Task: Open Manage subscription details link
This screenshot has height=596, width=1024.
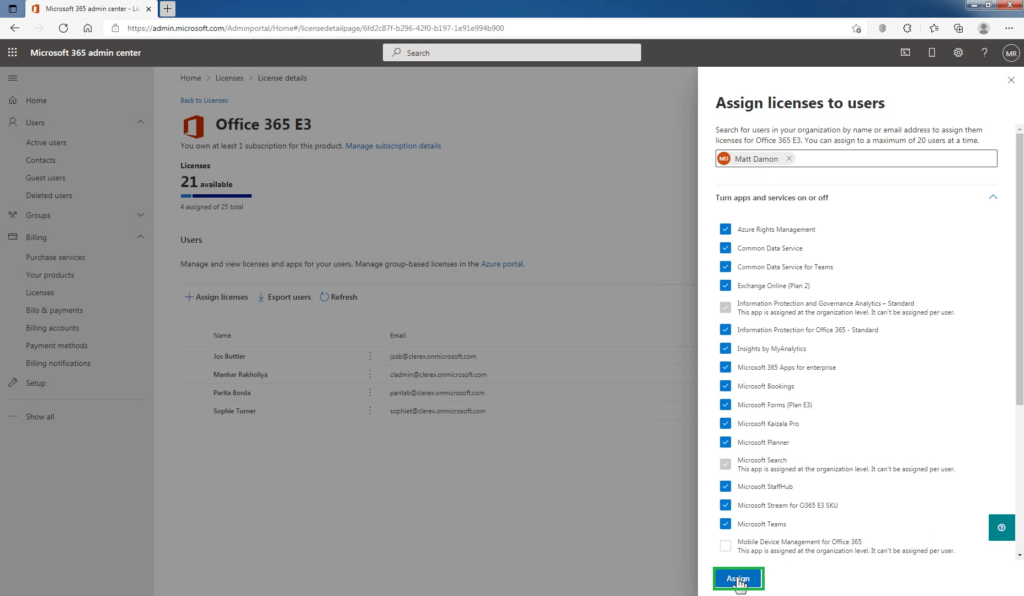Action: (393, 146)
